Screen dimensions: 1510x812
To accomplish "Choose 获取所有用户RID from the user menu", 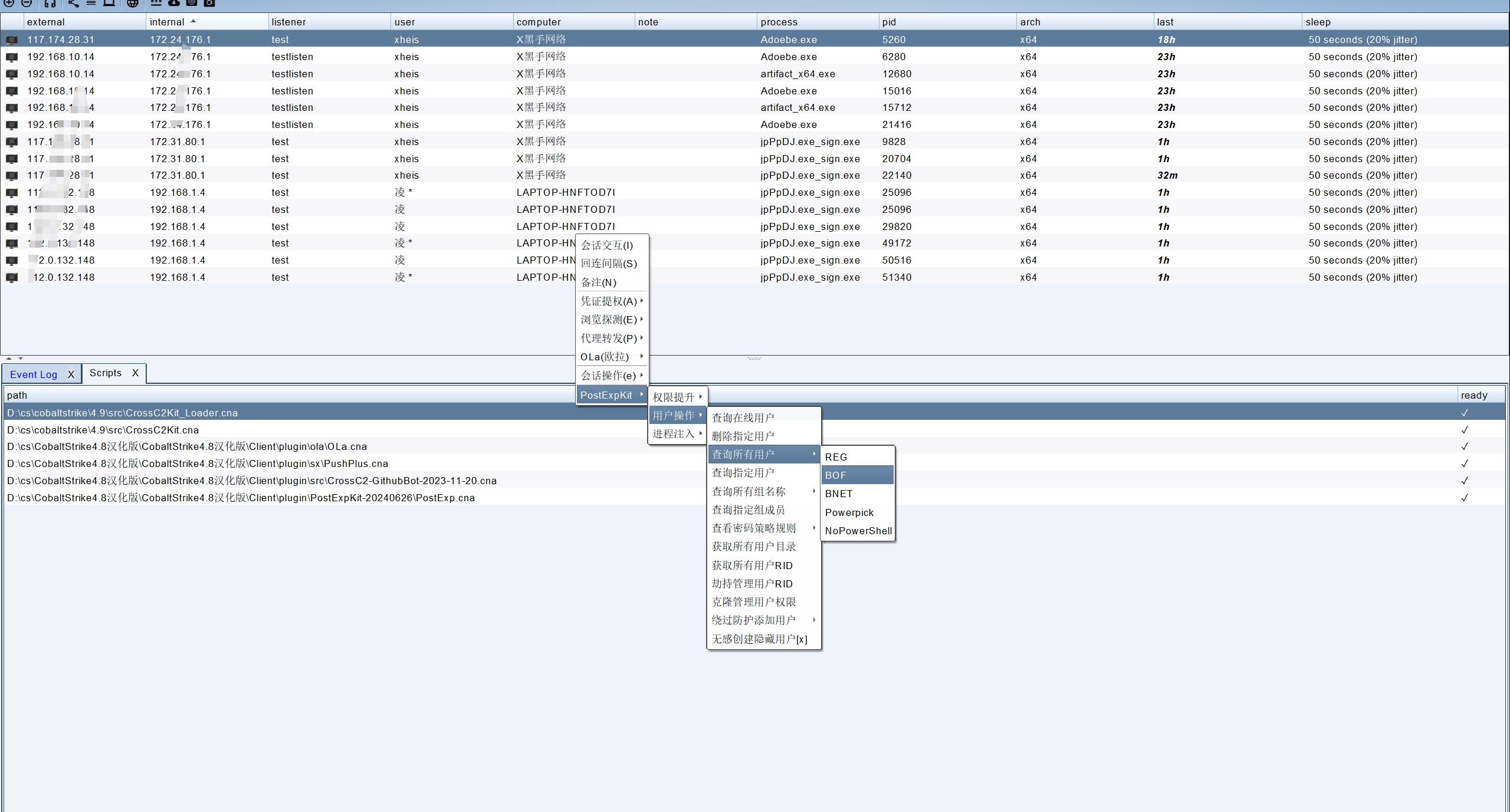I will (764, 566).
